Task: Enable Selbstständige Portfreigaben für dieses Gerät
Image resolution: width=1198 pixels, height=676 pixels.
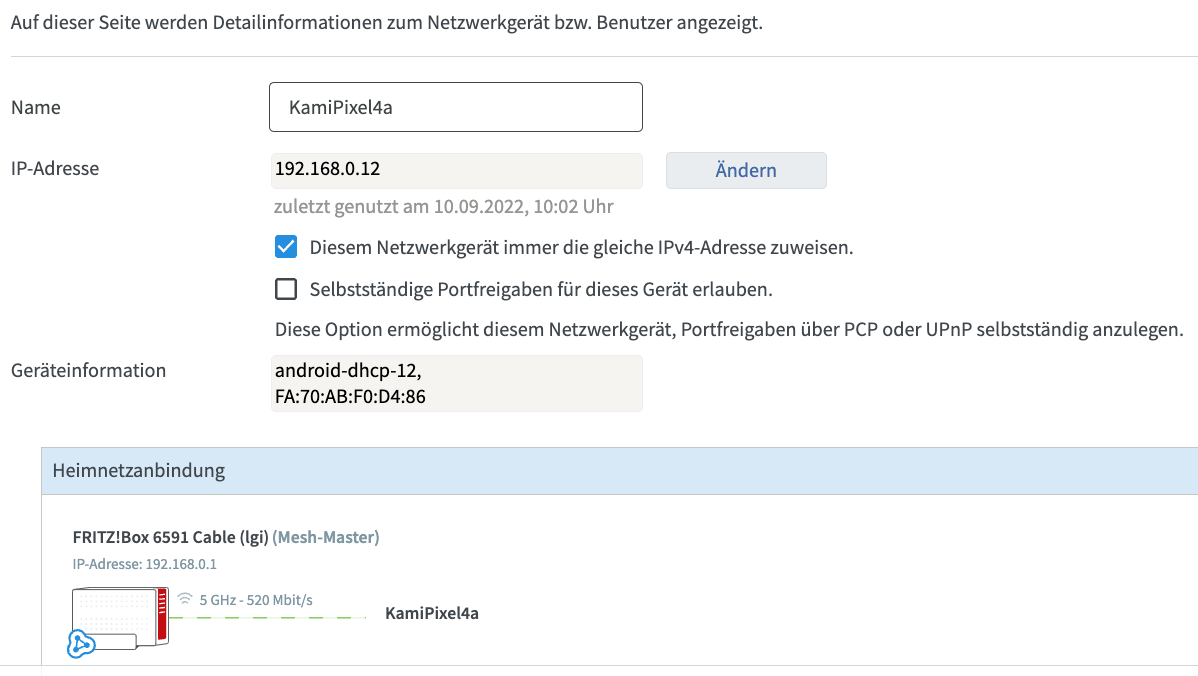Action: coord(287,288)
